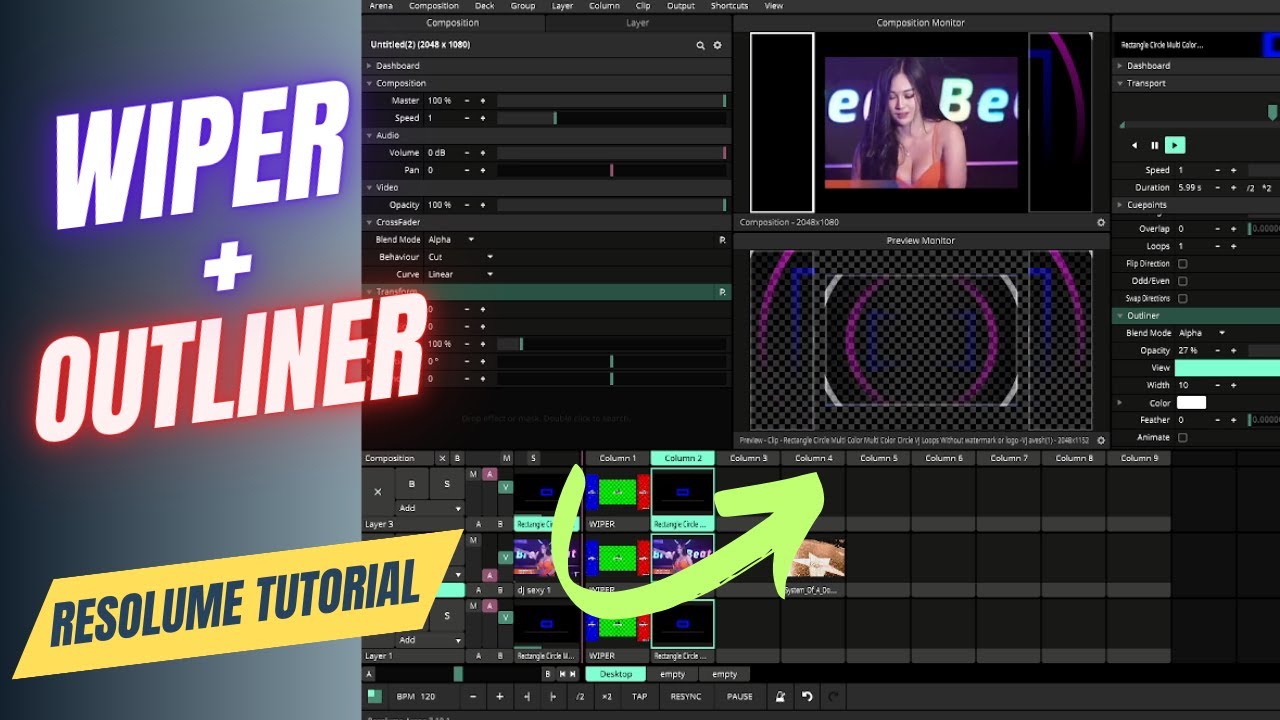This screenshot has height=720, width=1280.
Task: Click the BPM push-forward tick icon
Action: click(553, 696)
